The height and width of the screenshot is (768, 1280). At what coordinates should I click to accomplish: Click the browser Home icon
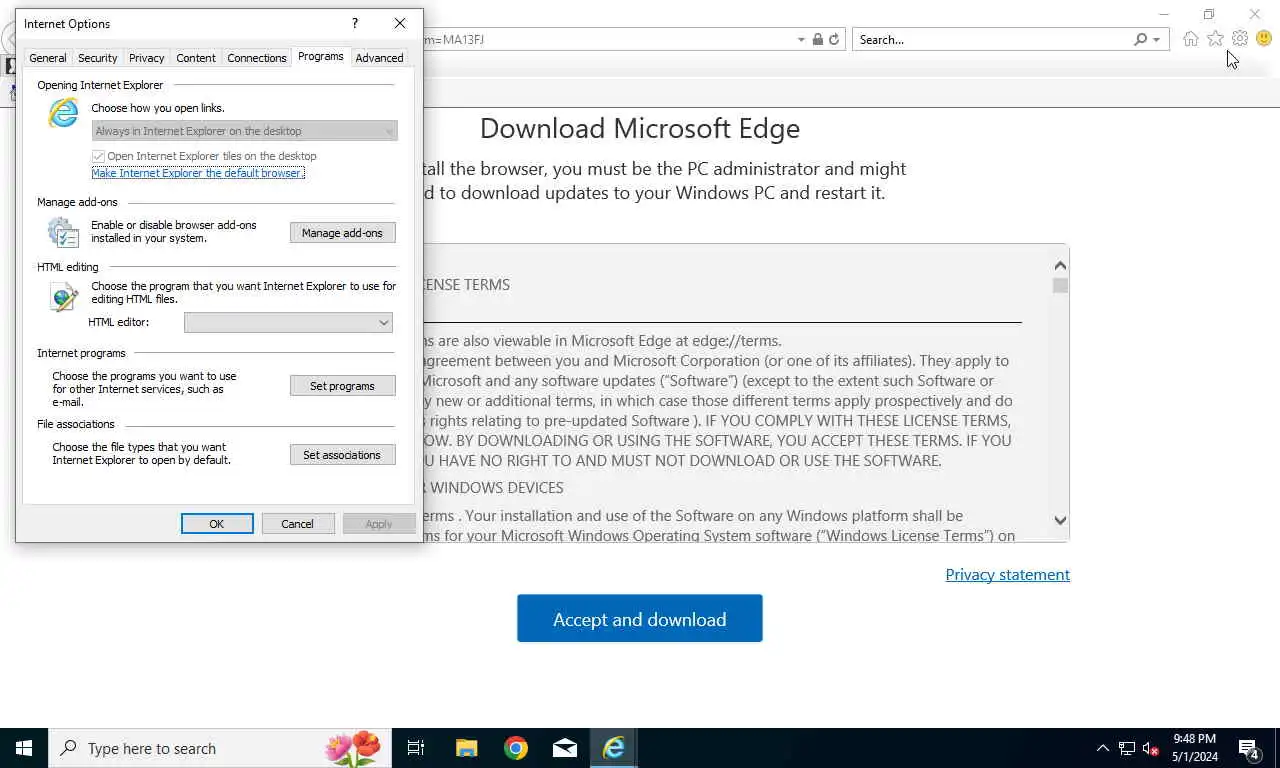click(1191, 39)
